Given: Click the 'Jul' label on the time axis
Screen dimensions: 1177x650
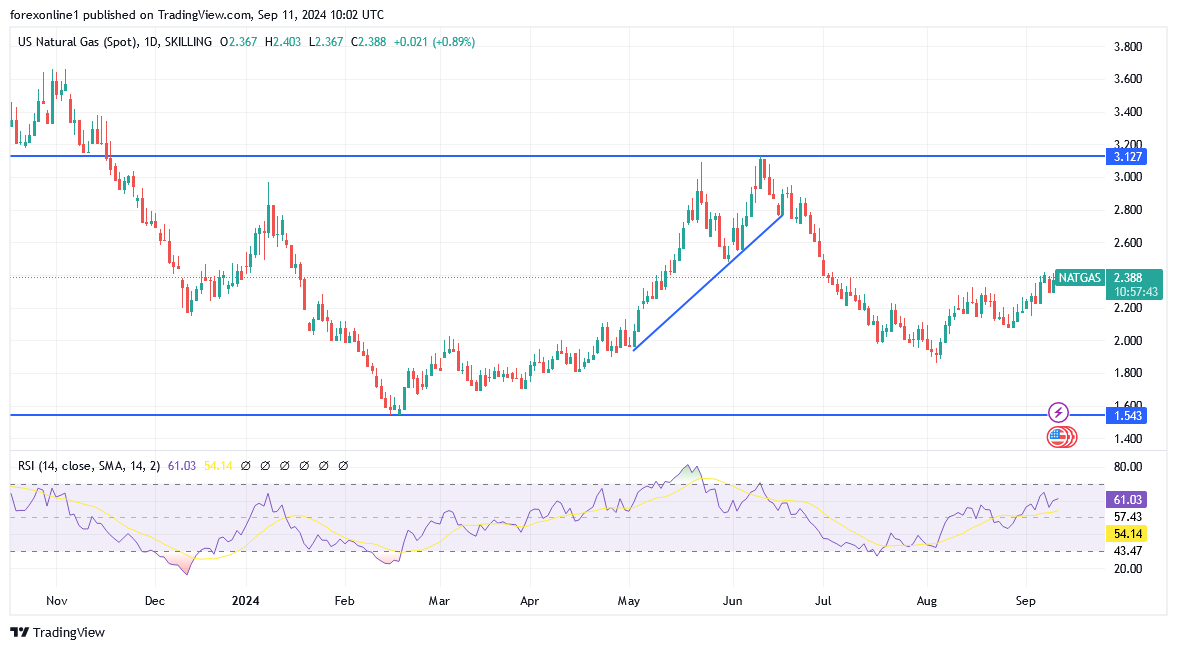Looking at the screenshot, I should click(823, 600).
